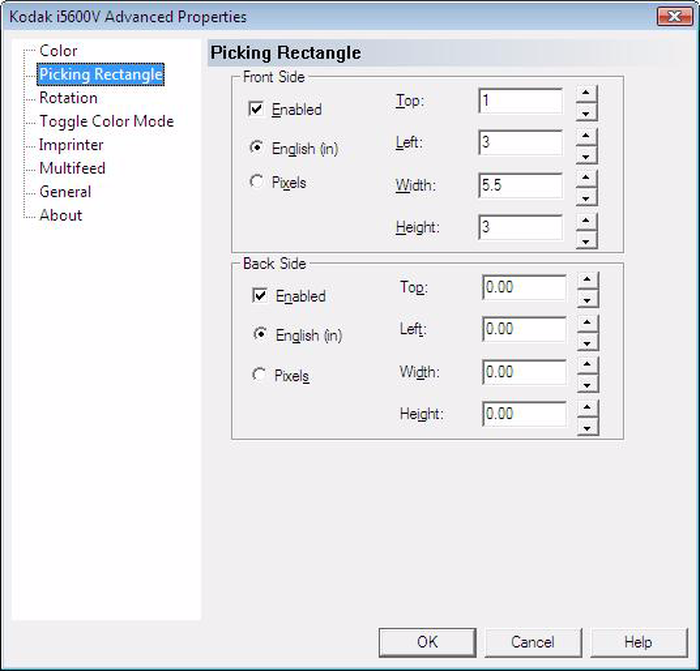The image size is (700, 671).
Task: Decrease Back Side Width with down arrow
Action: coord(588,385)
